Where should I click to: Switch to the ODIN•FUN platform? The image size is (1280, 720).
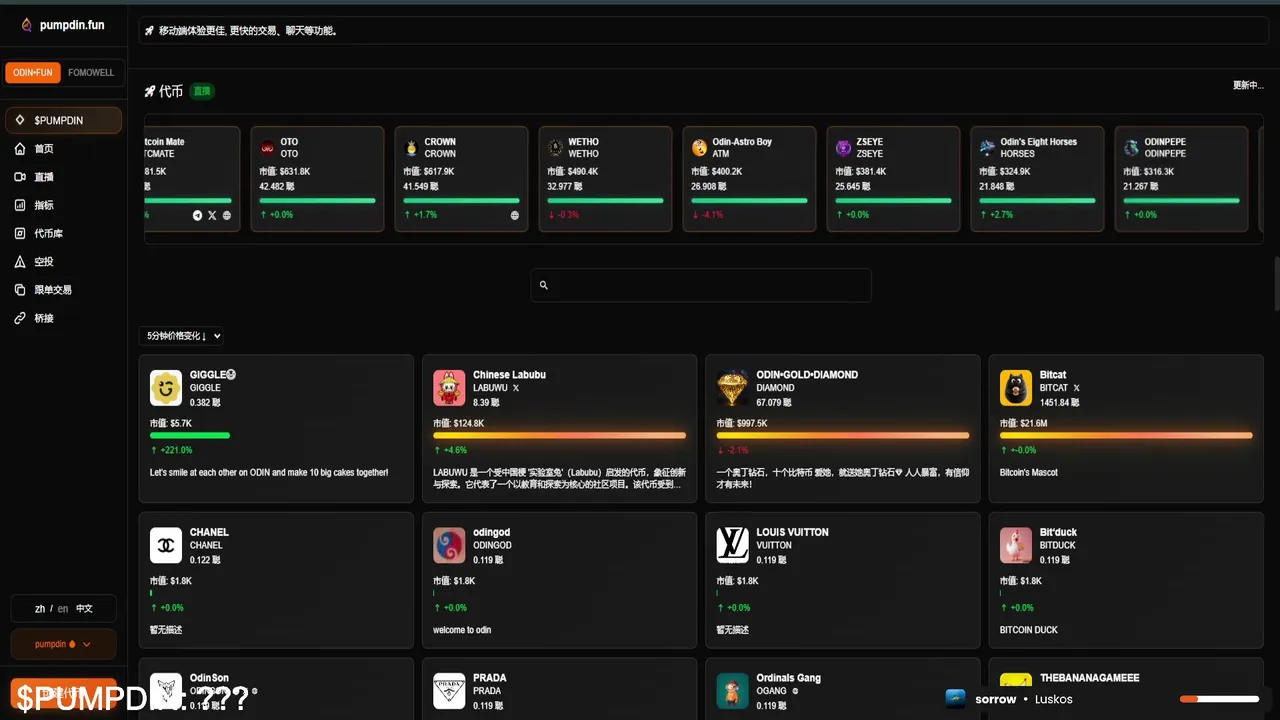(33, 73)
